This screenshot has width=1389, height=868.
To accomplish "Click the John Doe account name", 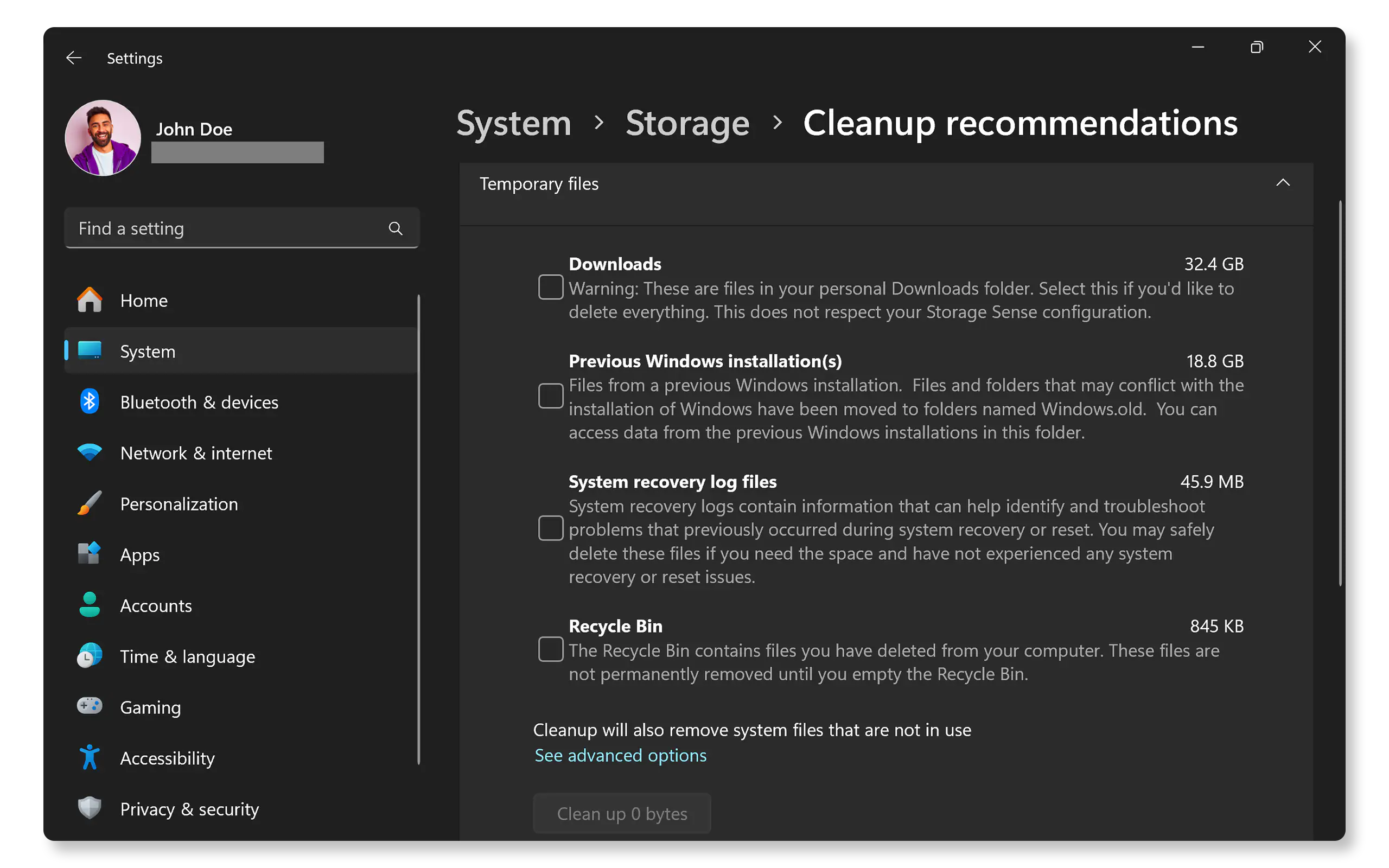I will tap(194, 129).
